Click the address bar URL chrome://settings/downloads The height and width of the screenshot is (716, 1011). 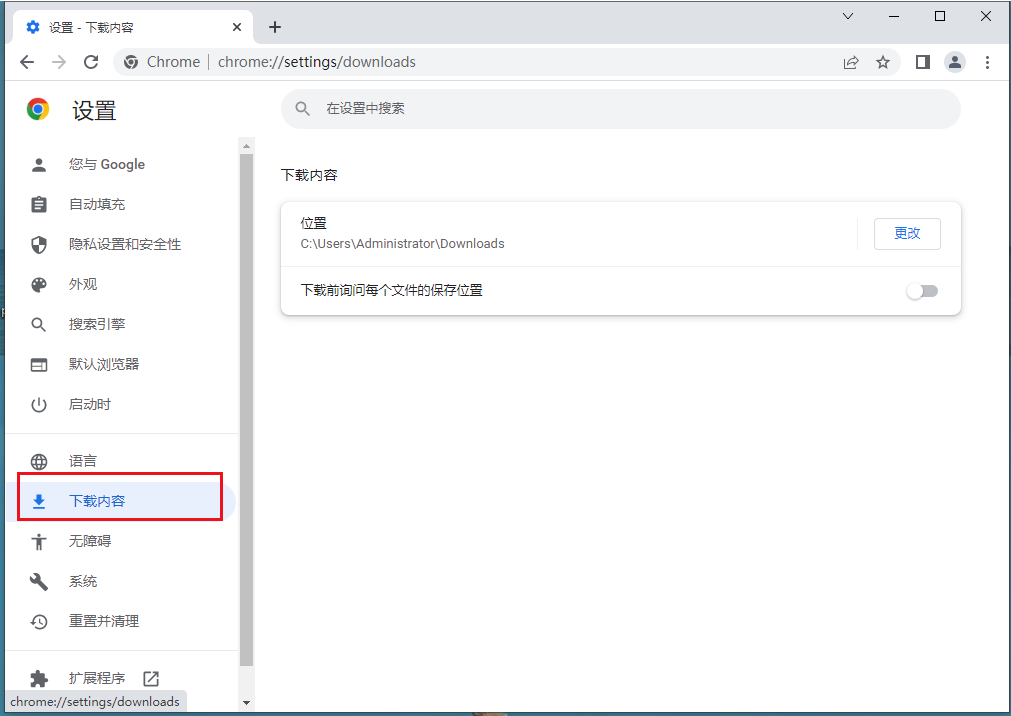(317, 62)
